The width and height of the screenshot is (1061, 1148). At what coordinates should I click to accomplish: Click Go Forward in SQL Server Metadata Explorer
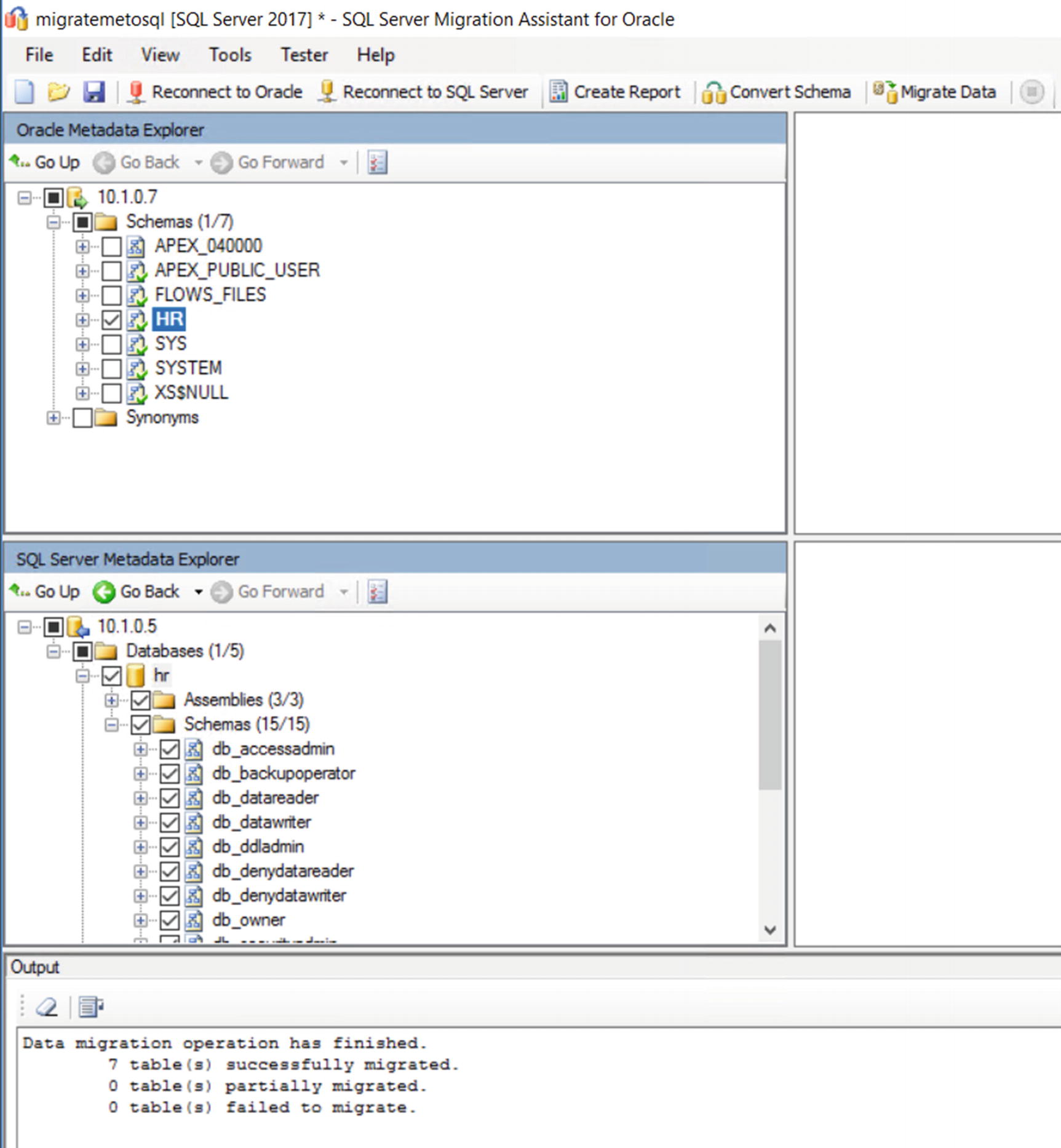(x=268, y=592)
